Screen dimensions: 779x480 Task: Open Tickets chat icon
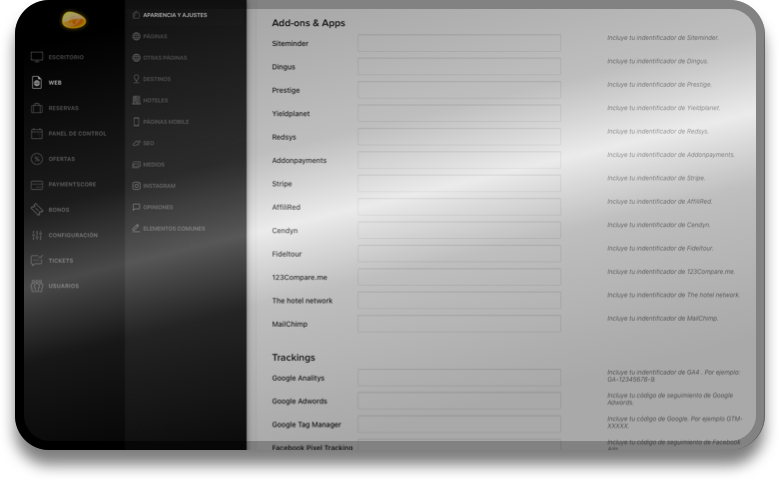tap(37, 260)
